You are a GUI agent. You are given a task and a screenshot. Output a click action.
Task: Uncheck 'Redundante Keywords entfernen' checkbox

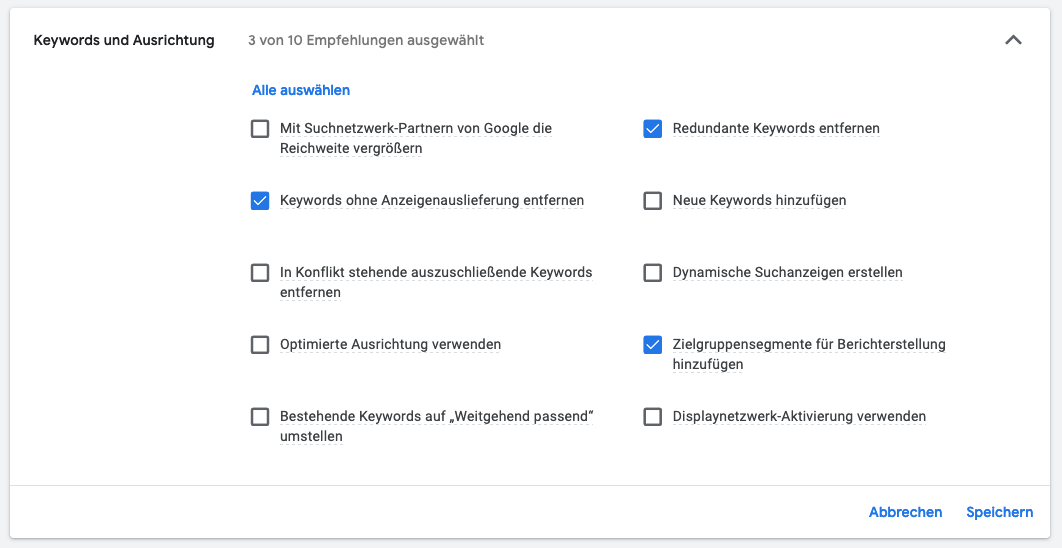click(x=653, y=129)
